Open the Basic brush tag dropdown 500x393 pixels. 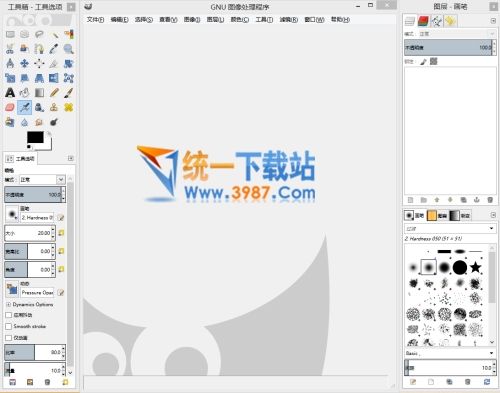pos(450,353)
